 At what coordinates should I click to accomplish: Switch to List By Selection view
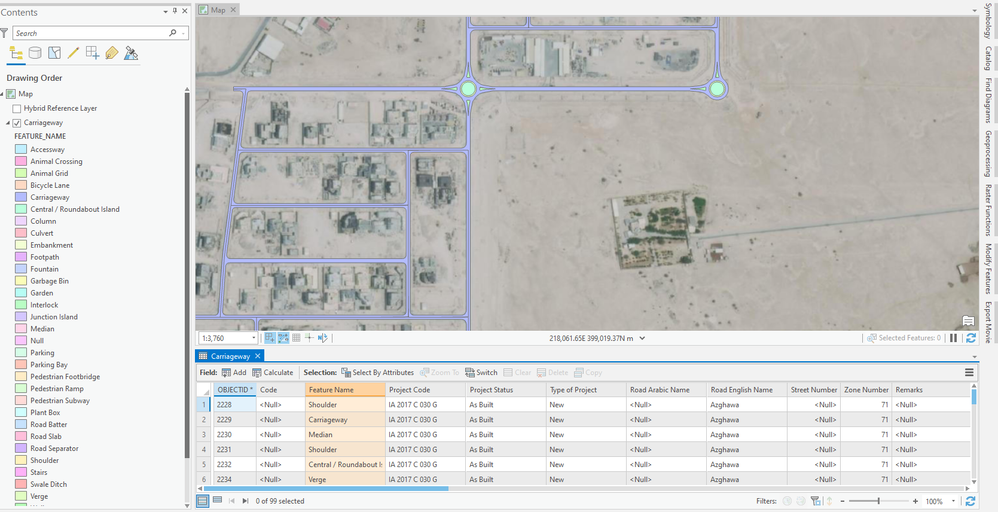click(x=55, y=53)
